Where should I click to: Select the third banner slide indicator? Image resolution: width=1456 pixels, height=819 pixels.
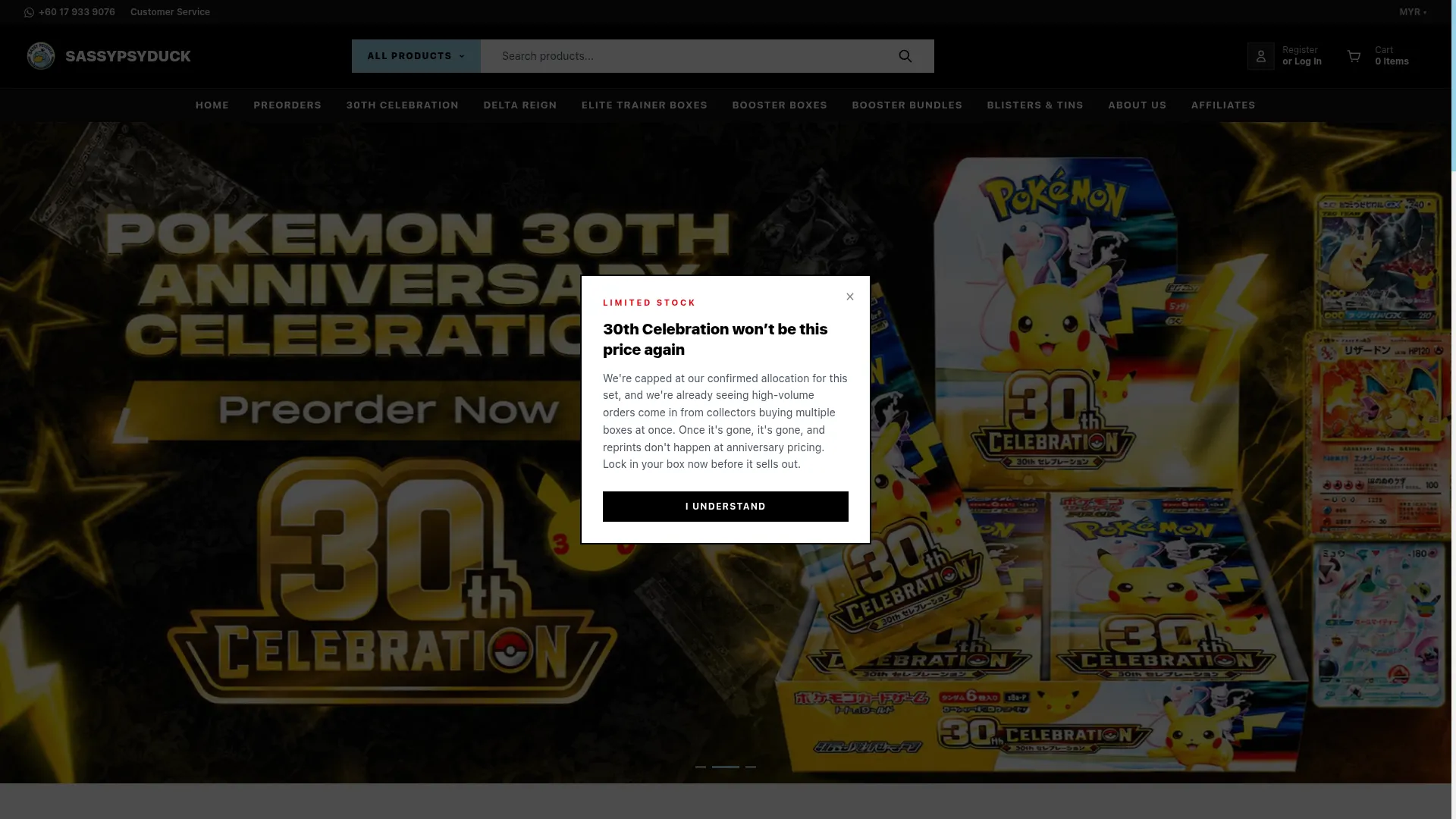coord(751,767)
